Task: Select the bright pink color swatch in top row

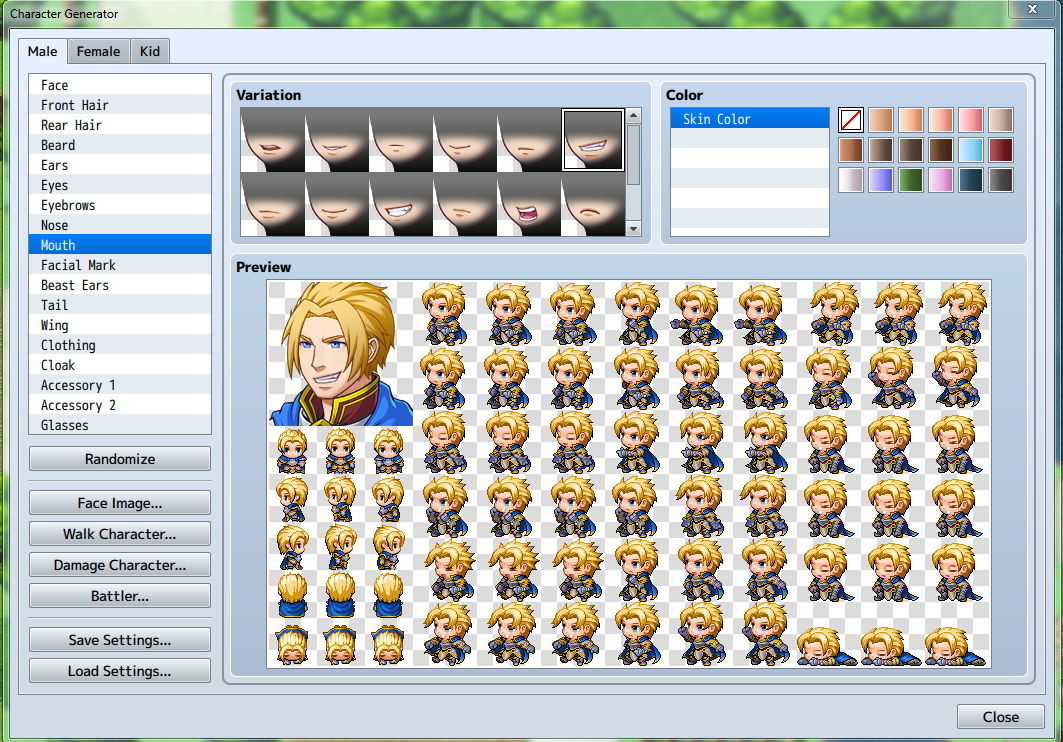Action: click(x=971, y=120)
